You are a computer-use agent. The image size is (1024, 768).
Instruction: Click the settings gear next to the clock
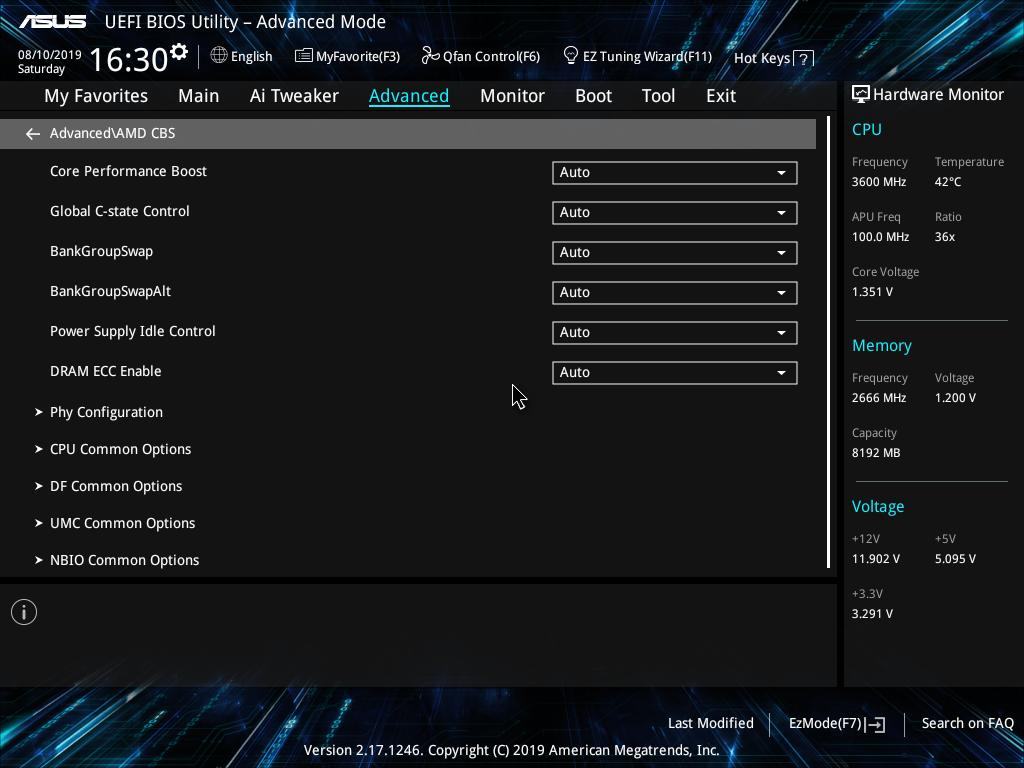[x=179, y=52]
